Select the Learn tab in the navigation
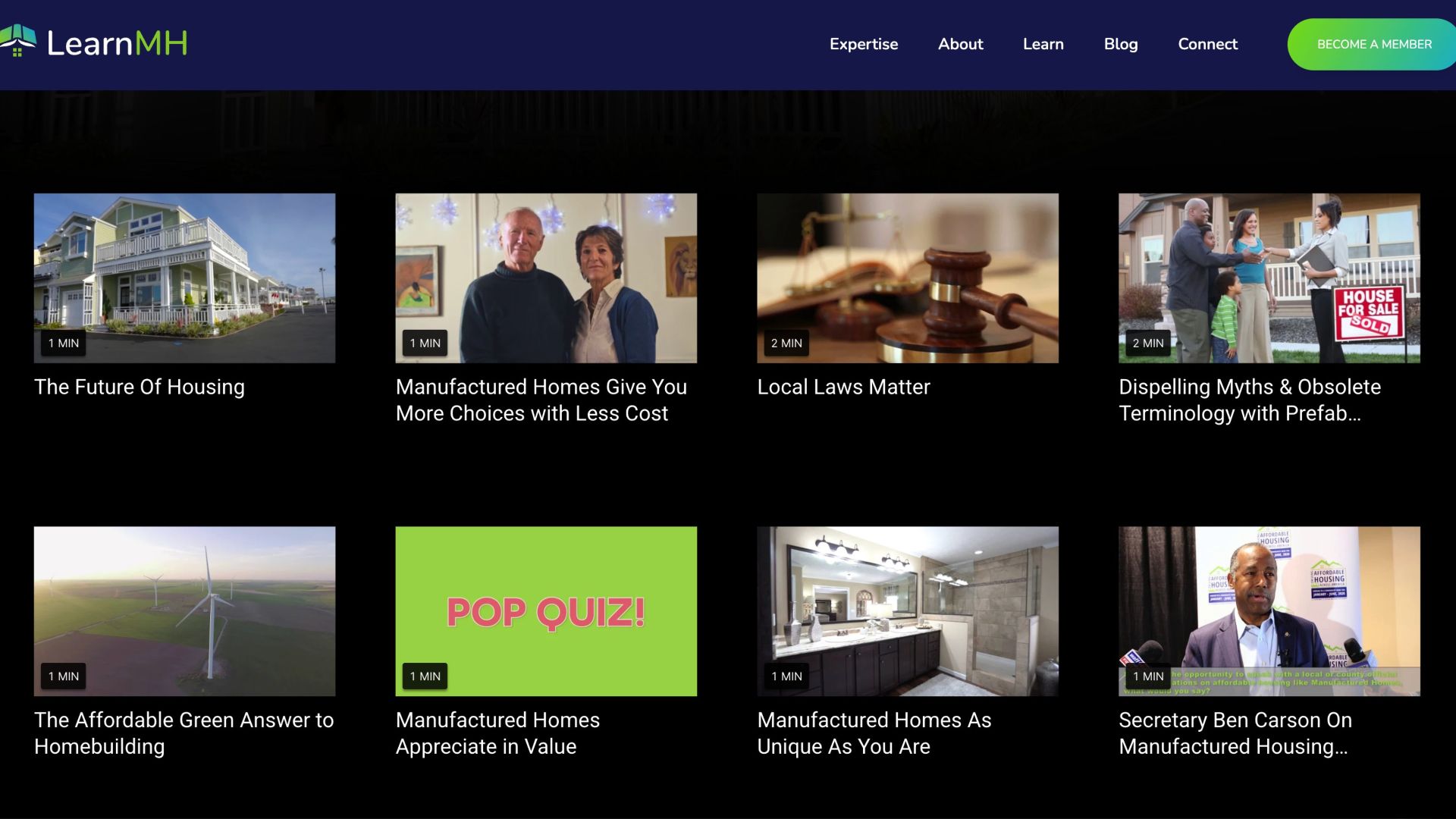 (x=1043, y=44)
